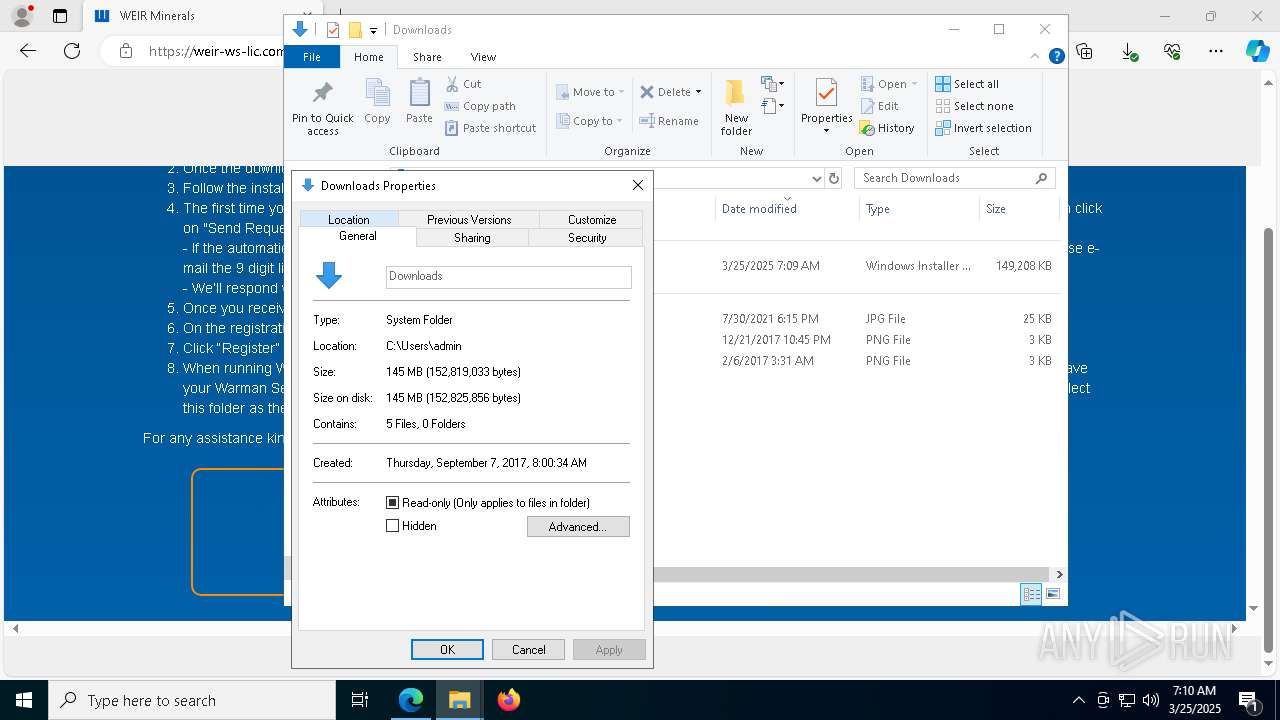Viewport: 1280px width, 720px height.
Task: Click Select none in ribbon
Action: [974, 106]
